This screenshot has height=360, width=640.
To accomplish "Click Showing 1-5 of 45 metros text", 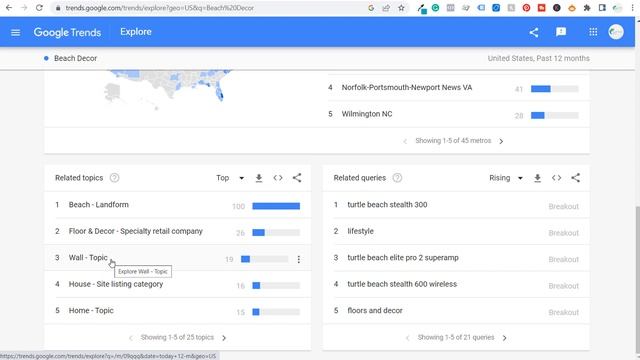I will coord(453,140).
